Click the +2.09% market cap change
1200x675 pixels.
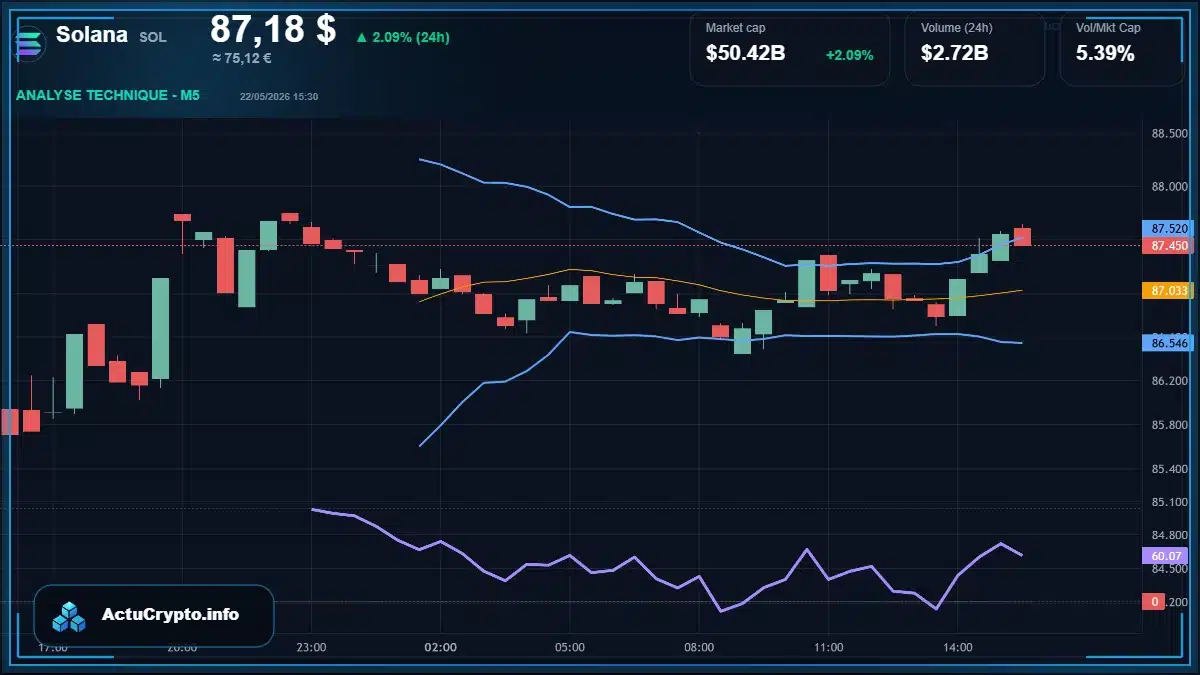pos(850,55)
